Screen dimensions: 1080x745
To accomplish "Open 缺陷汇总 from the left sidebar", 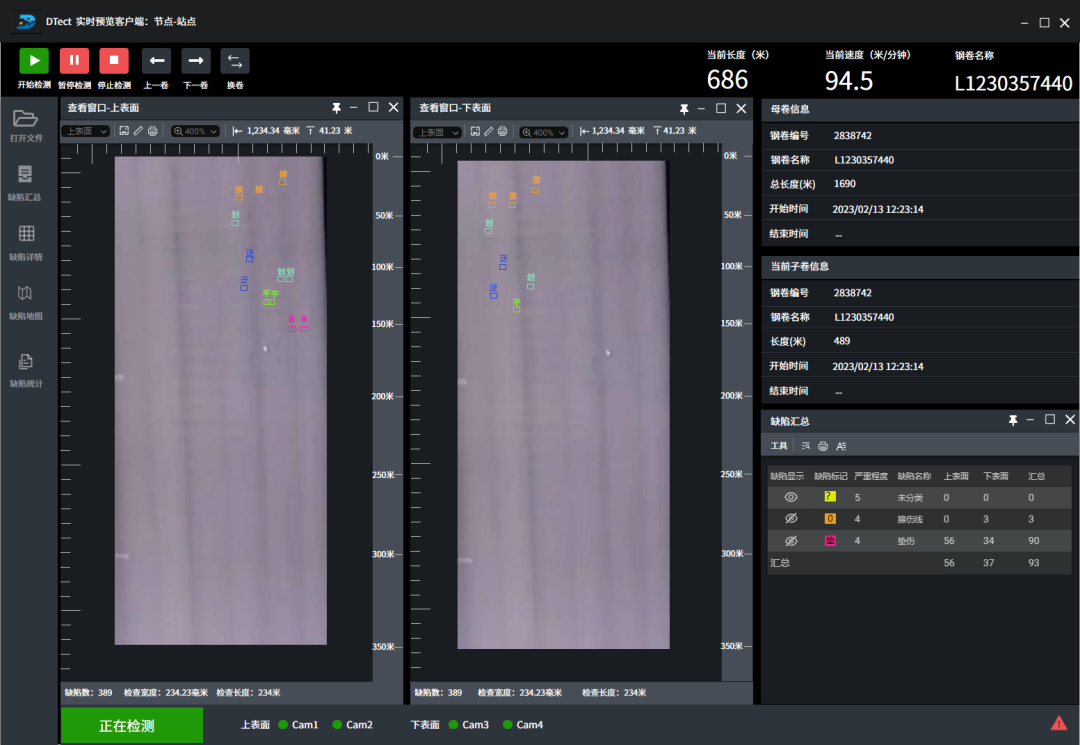I will [x=25, y=174].
